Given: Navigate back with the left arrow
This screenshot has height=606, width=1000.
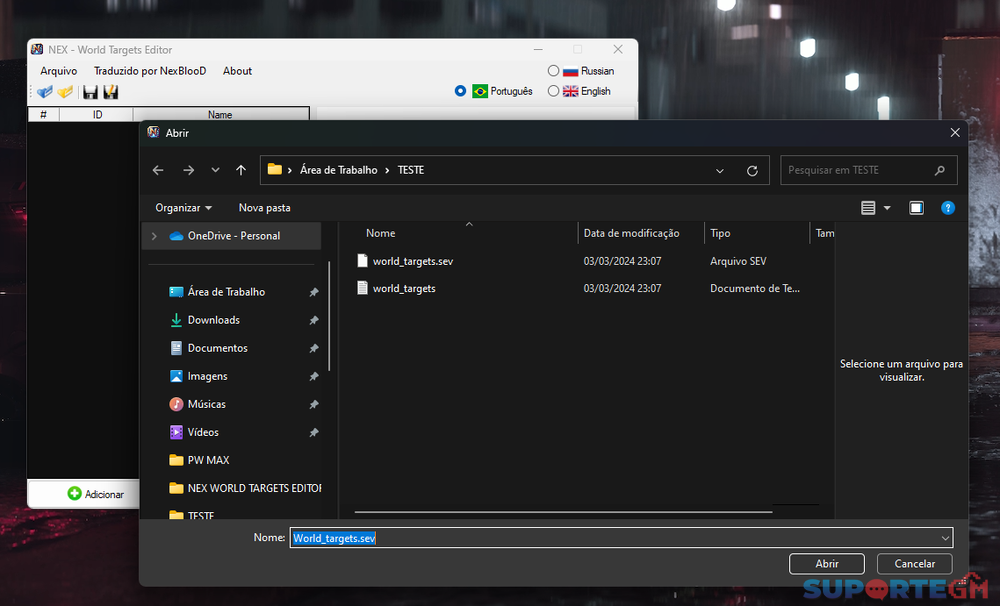Looking at the screenshot, I should point(158,171).
